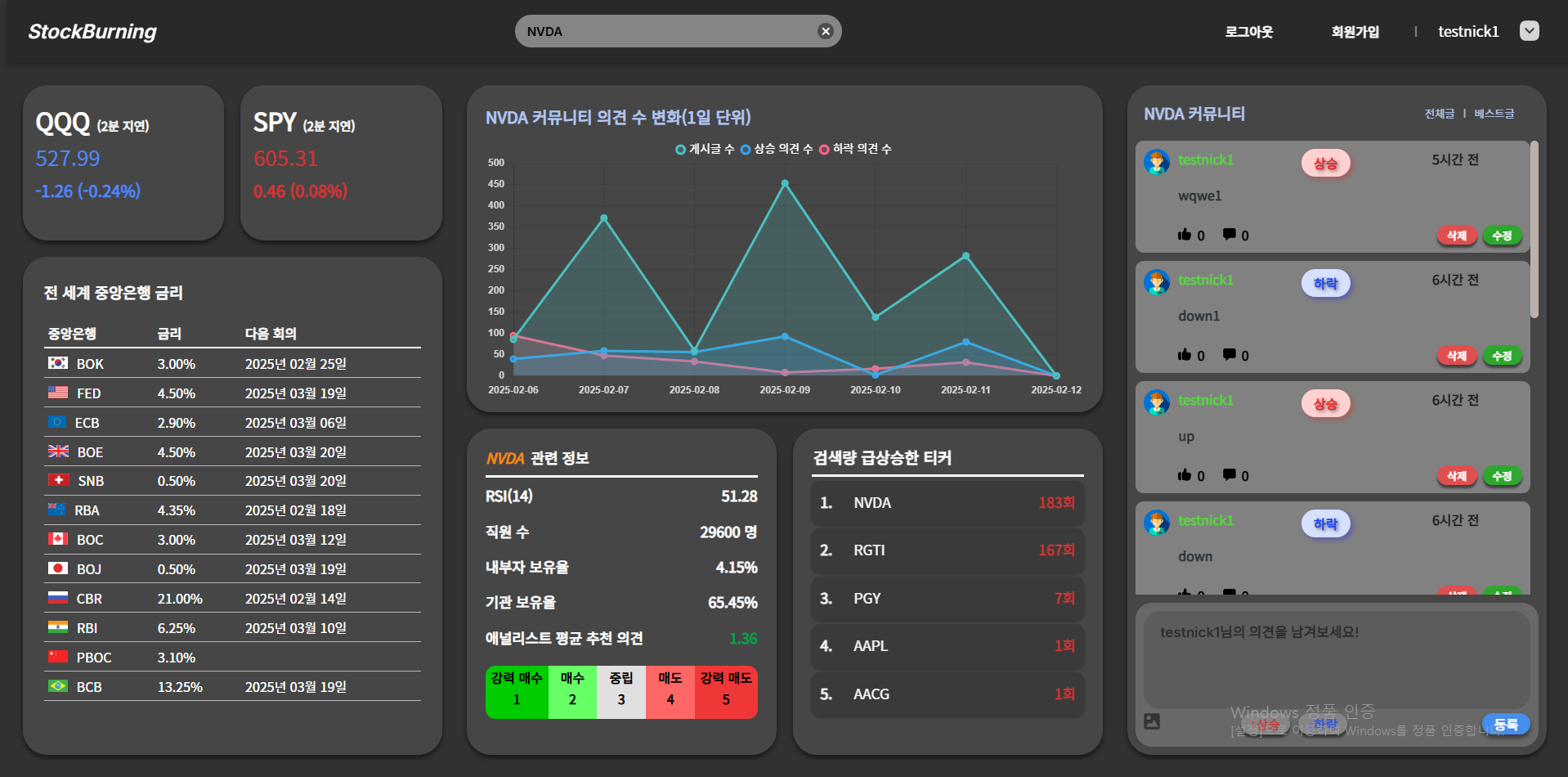Delete the down1 post

[x=1457, y=356]
